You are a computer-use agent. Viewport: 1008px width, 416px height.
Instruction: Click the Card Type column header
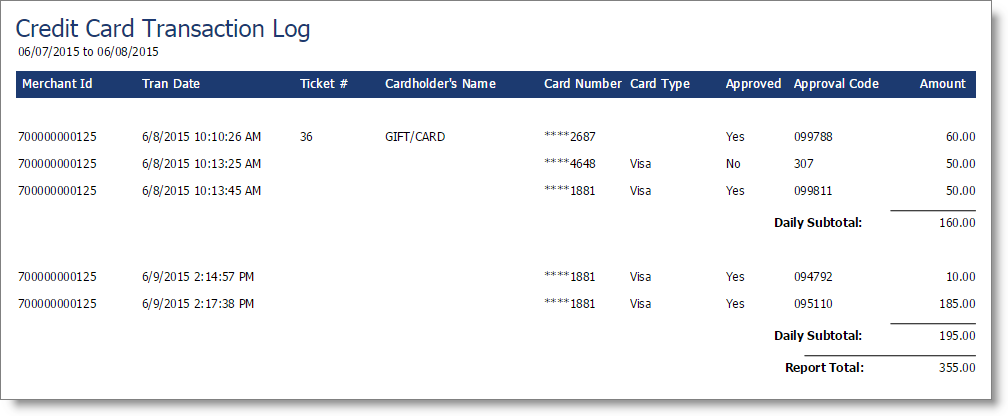pos(660,84)
